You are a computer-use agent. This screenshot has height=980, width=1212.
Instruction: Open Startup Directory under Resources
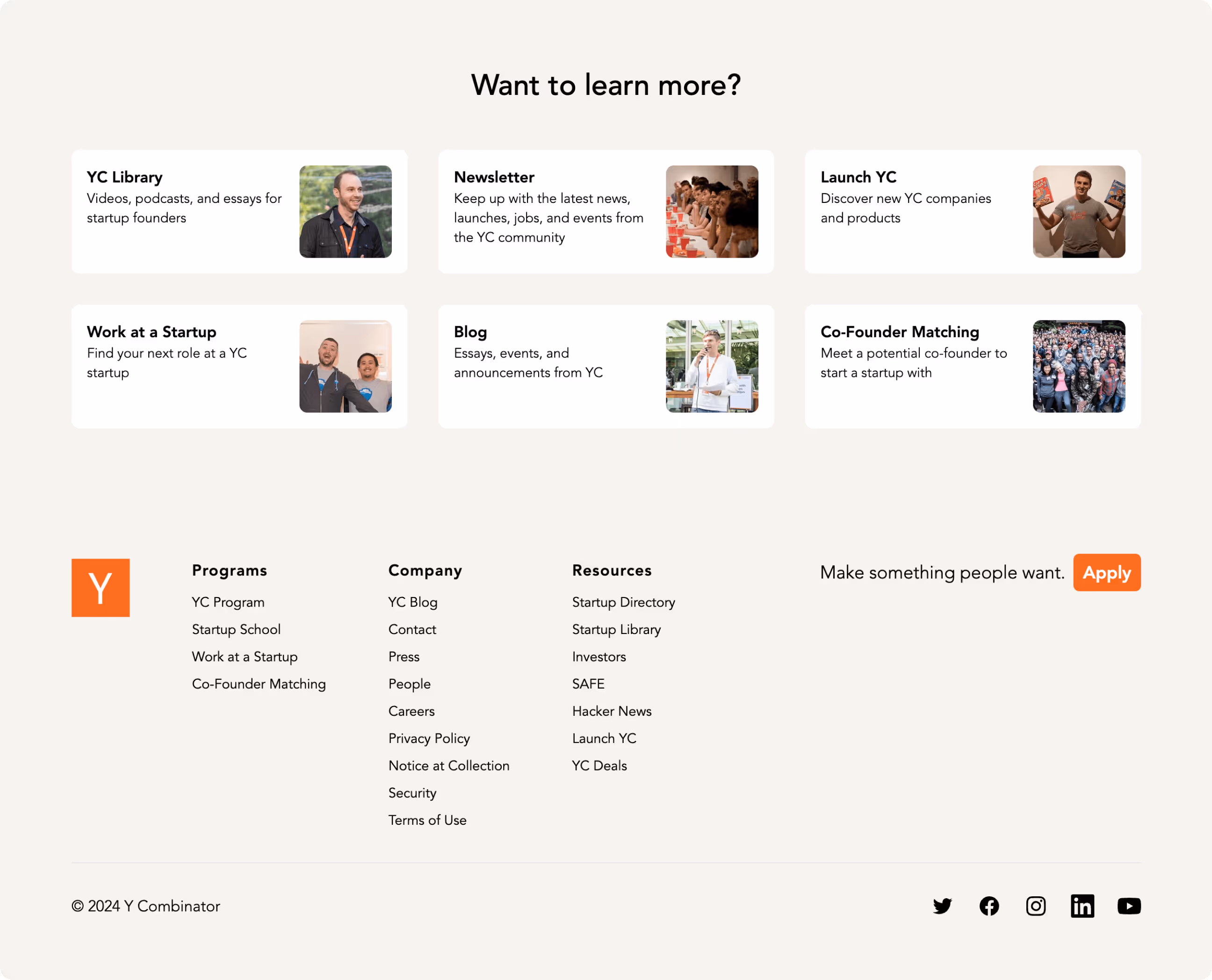click(623, 602)
